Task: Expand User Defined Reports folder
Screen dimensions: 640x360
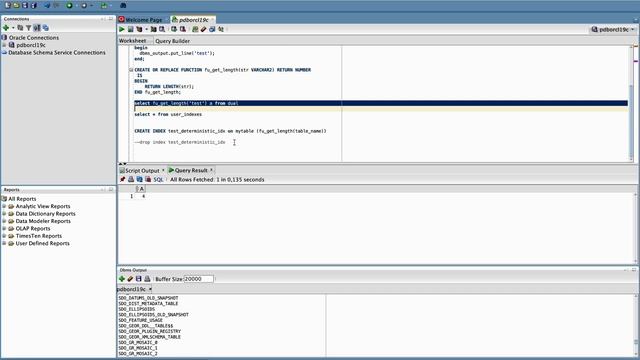Action: pos(4,243)
